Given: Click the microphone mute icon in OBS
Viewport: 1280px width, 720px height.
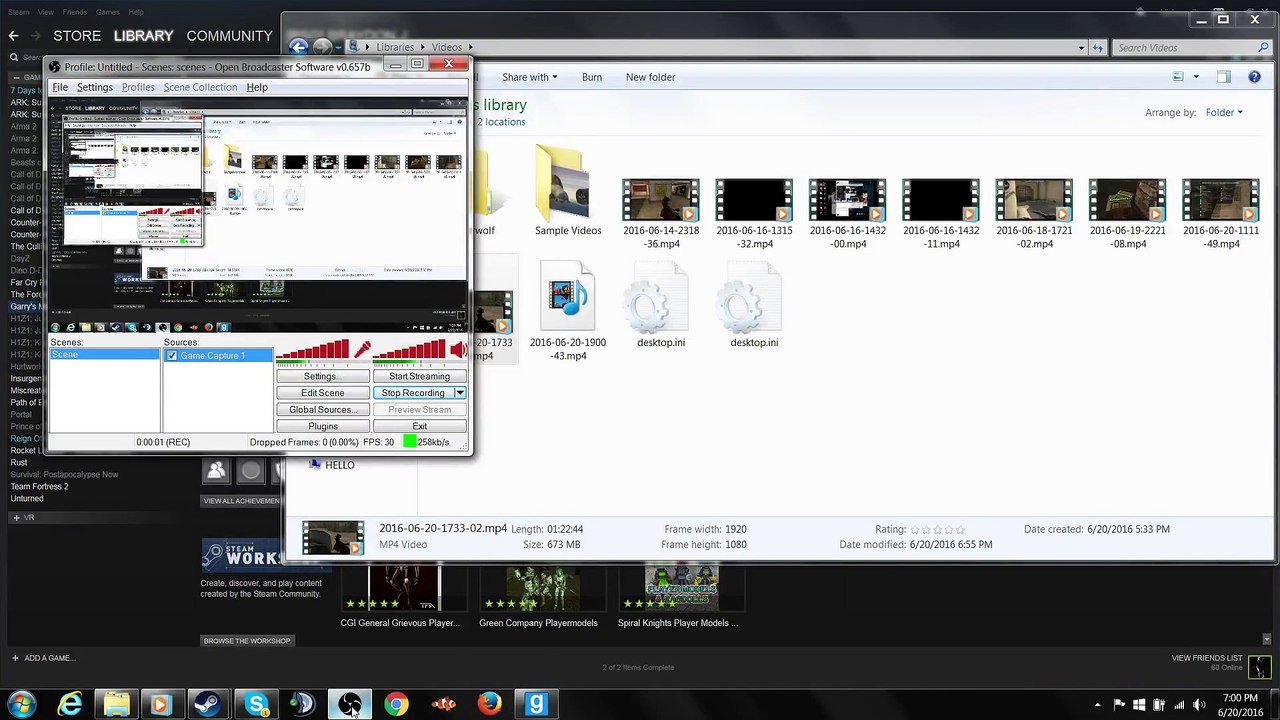Looking at the screenshot, I should point(362,349).
